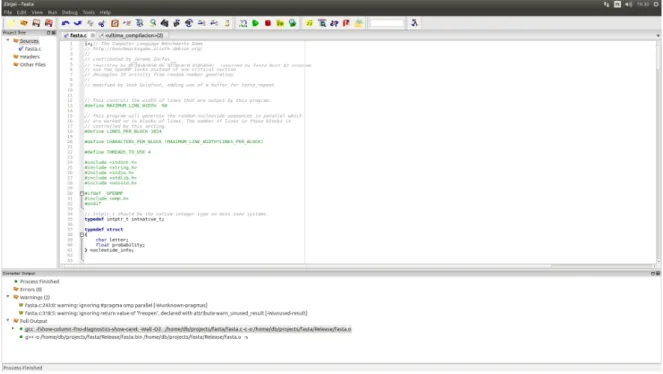Click the Compile toolbar icon
The height and width of the screenshot is (374, 663).
(x=243, y=23)
